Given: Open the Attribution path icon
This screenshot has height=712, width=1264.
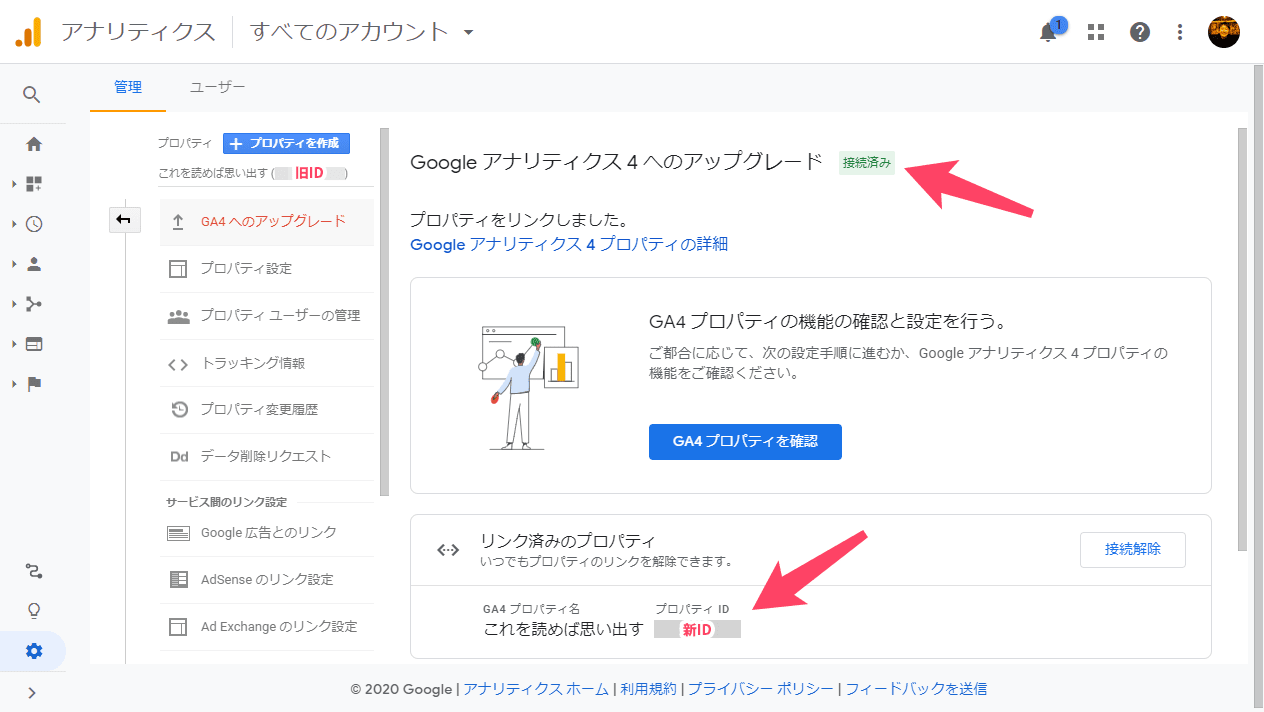Looking at the screenshot, I should [34, 572].
